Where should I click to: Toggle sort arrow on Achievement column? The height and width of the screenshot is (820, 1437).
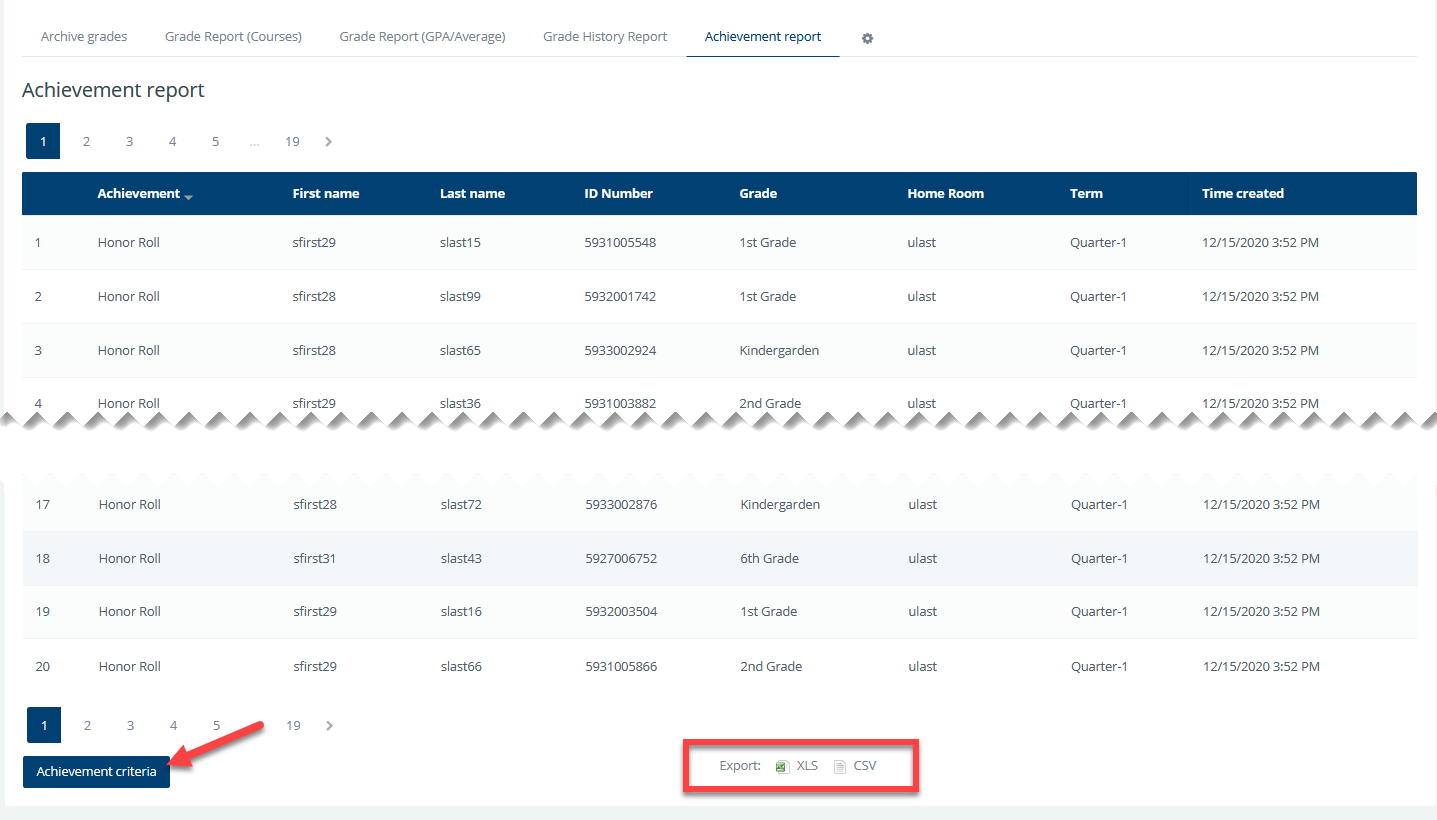pos(188,196)
